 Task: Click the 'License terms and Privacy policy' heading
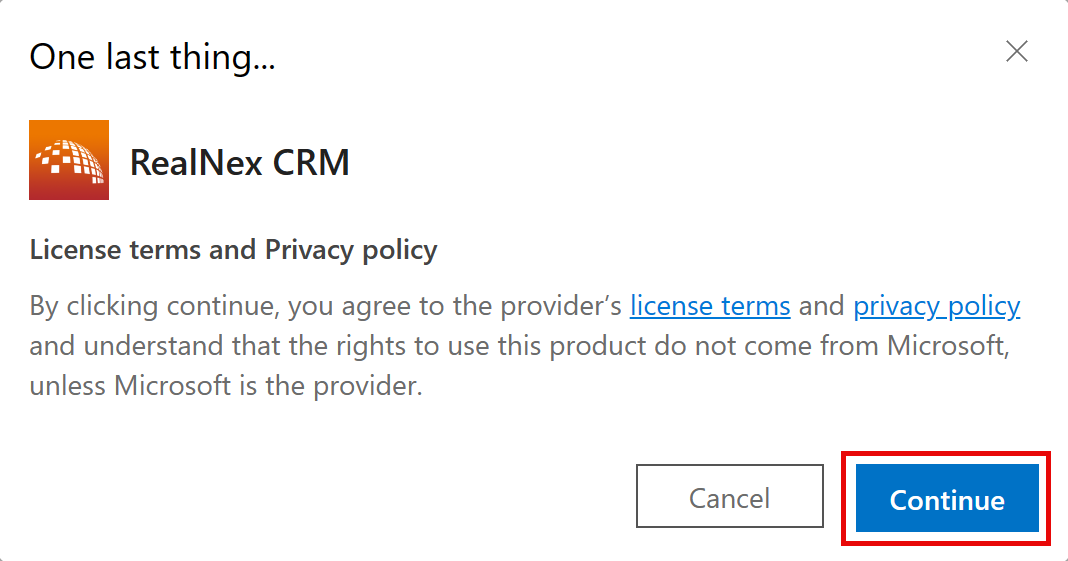233,250
